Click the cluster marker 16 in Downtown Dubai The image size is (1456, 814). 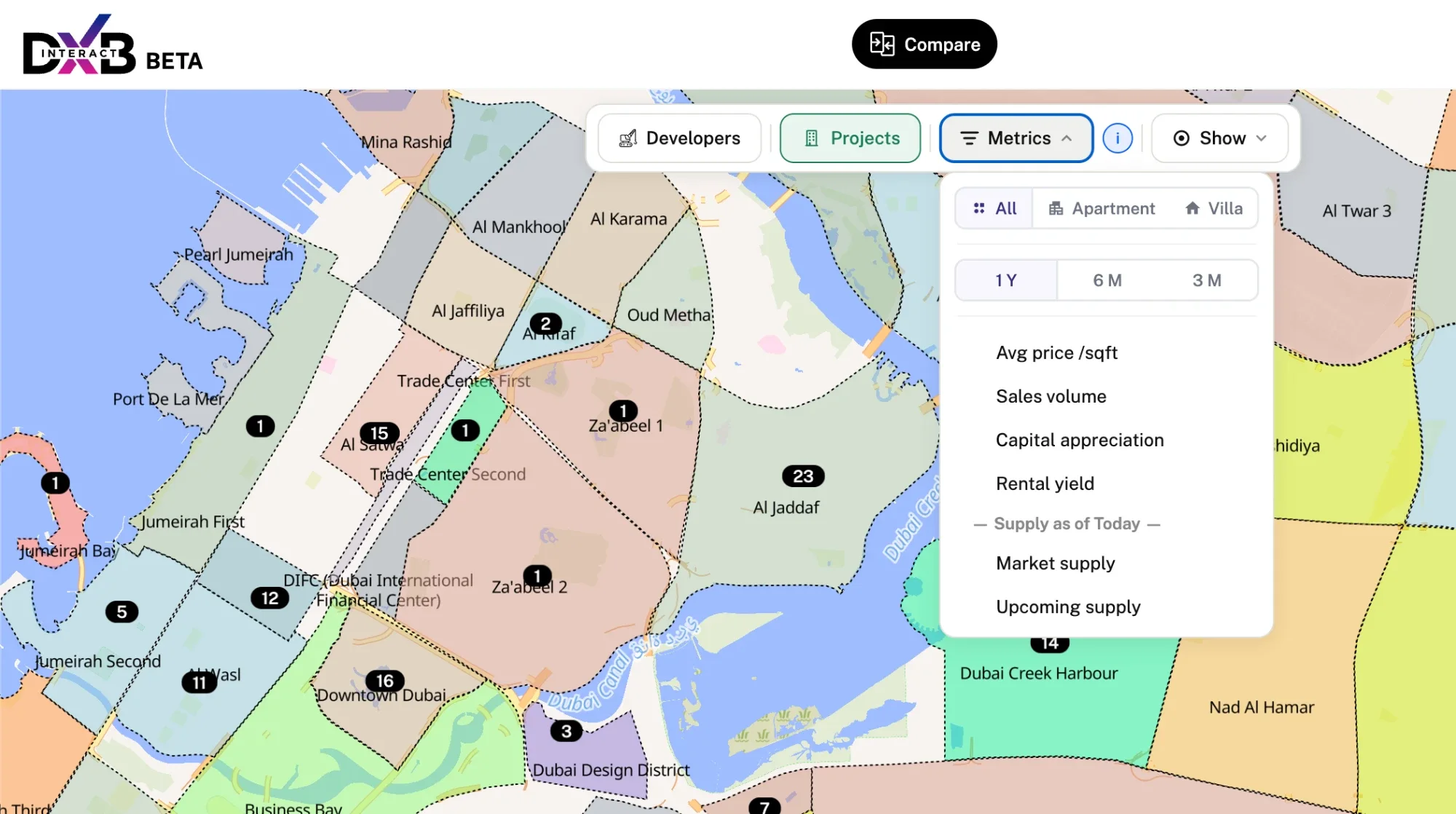tap(384, 681)
